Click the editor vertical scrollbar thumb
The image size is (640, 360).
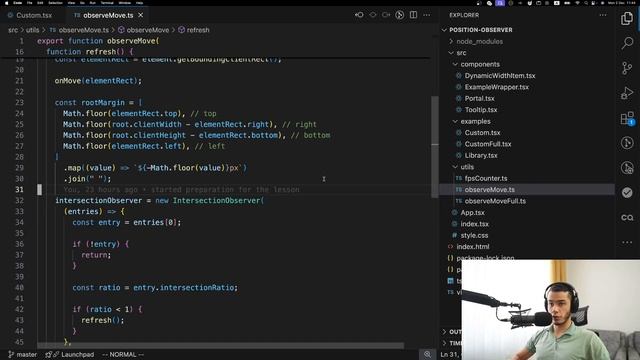point(435,147)
